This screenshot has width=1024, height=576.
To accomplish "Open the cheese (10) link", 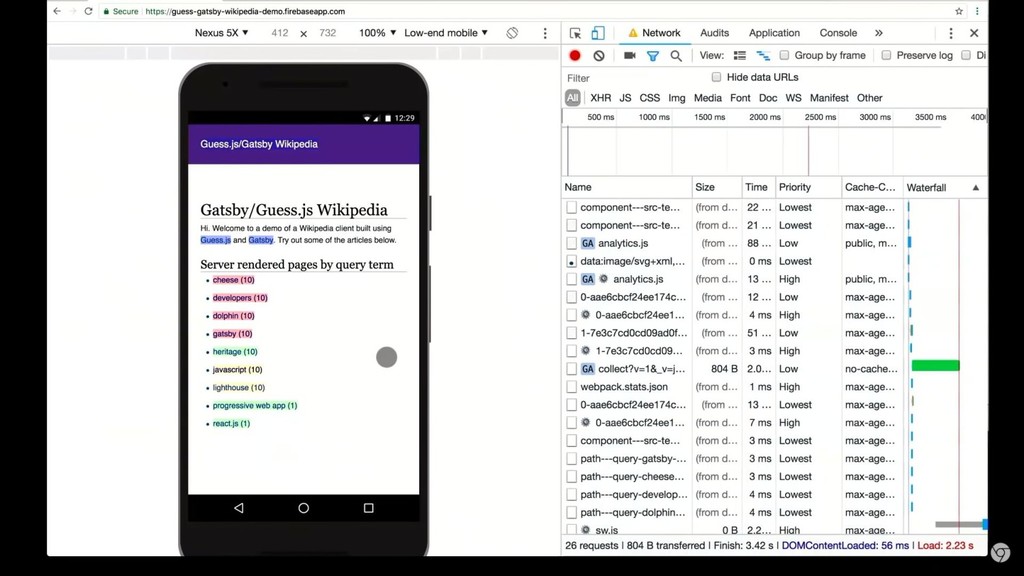I will tap(233, 280).
